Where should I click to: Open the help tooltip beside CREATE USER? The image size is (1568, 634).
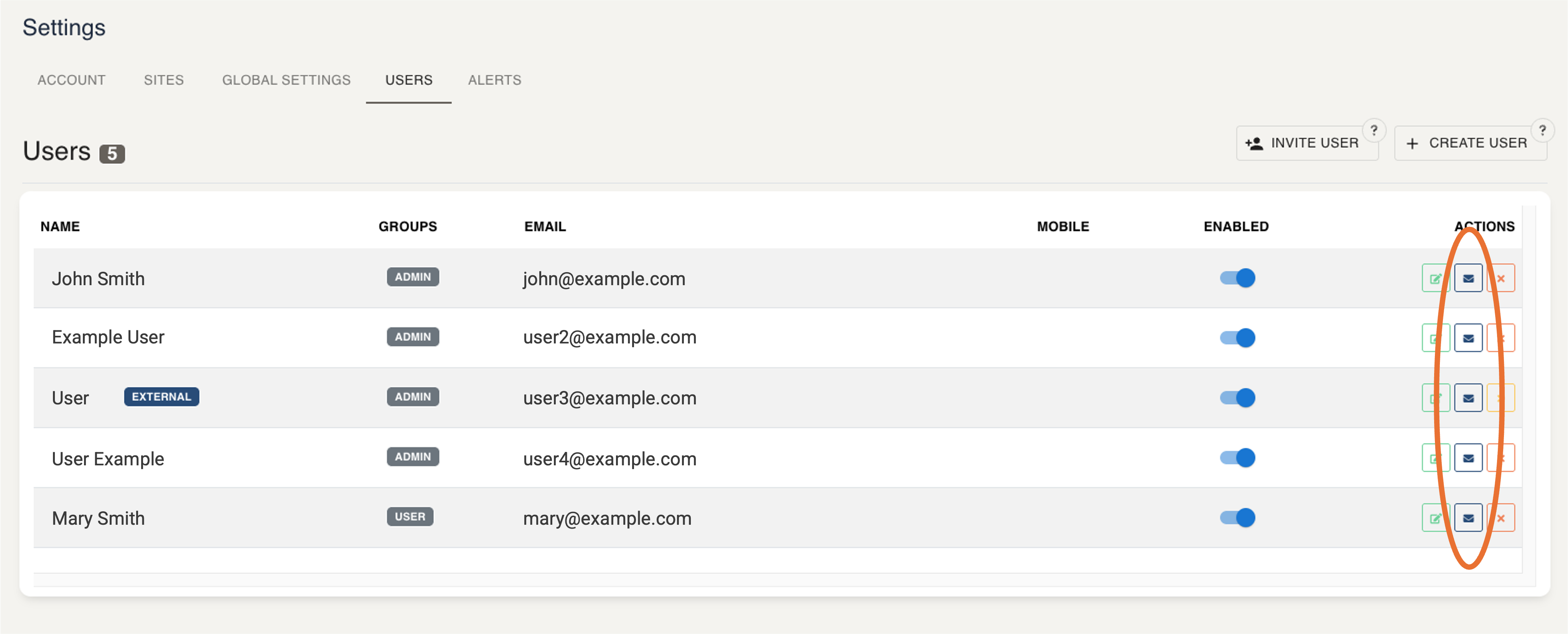(x=1542, y=130)
